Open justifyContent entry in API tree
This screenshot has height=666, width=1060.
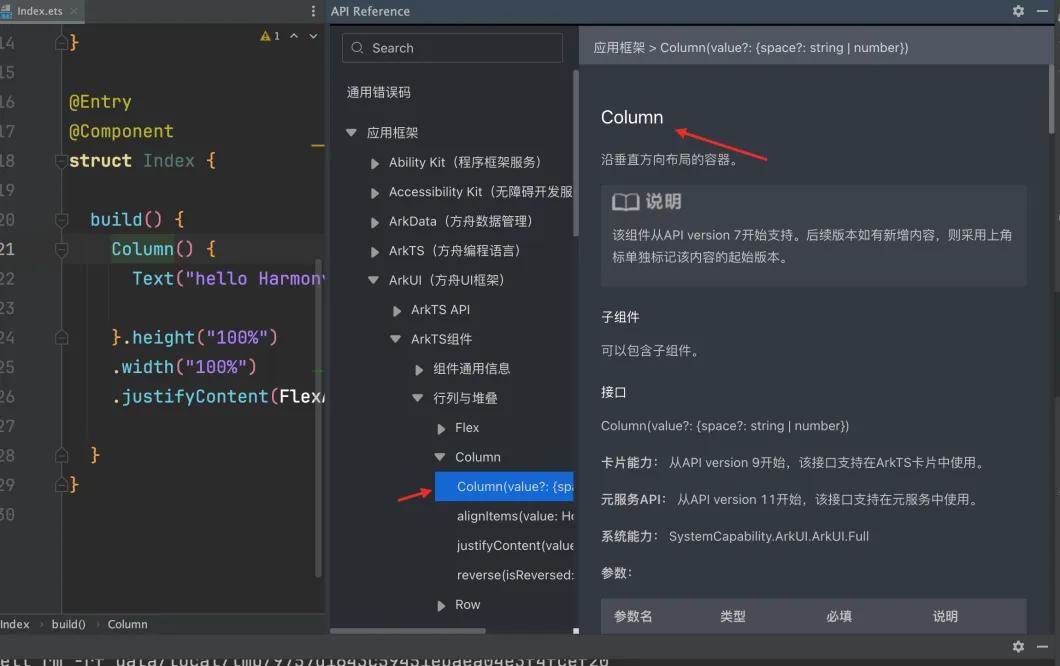click(x=515, y=546)
